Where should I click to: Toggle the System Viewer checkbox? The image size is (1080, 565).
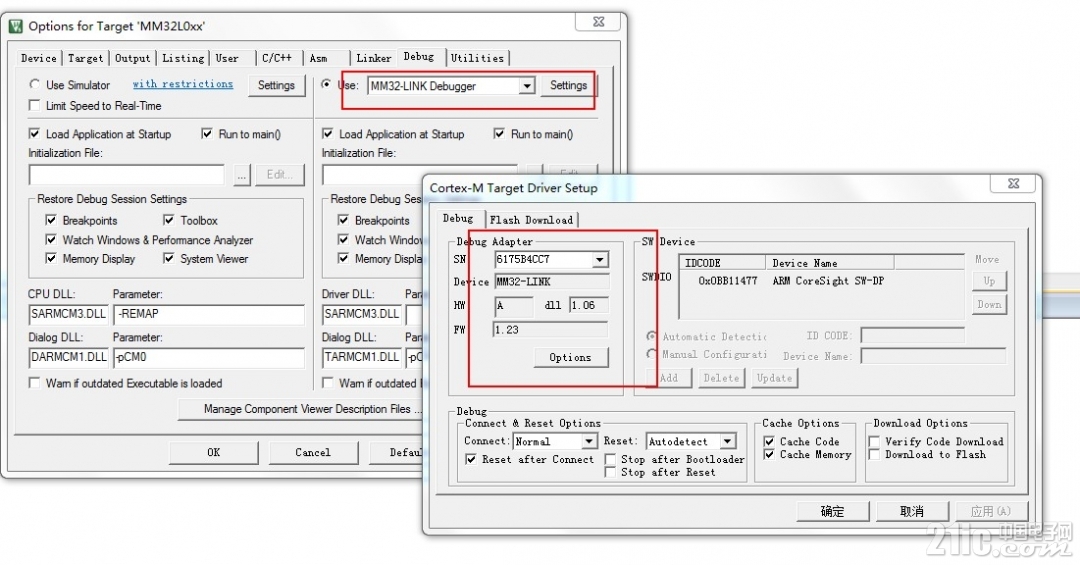tap(169, 258)
